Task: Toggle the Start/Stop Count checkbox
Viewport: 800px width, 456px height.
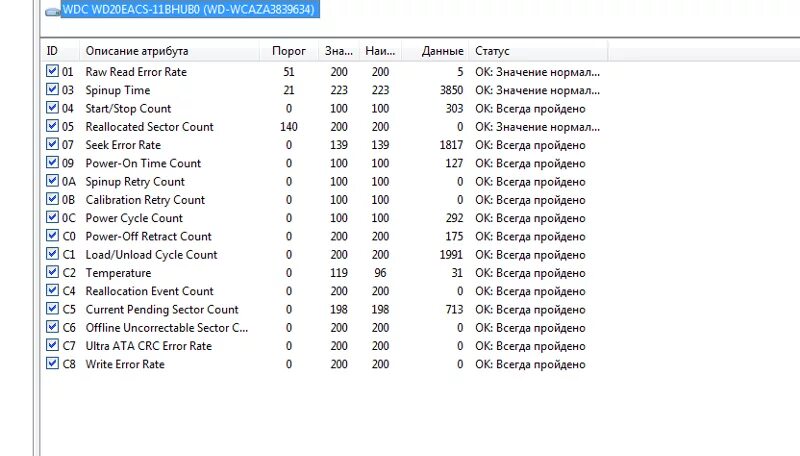Action: pyautogui.click(x=52, y=108)
